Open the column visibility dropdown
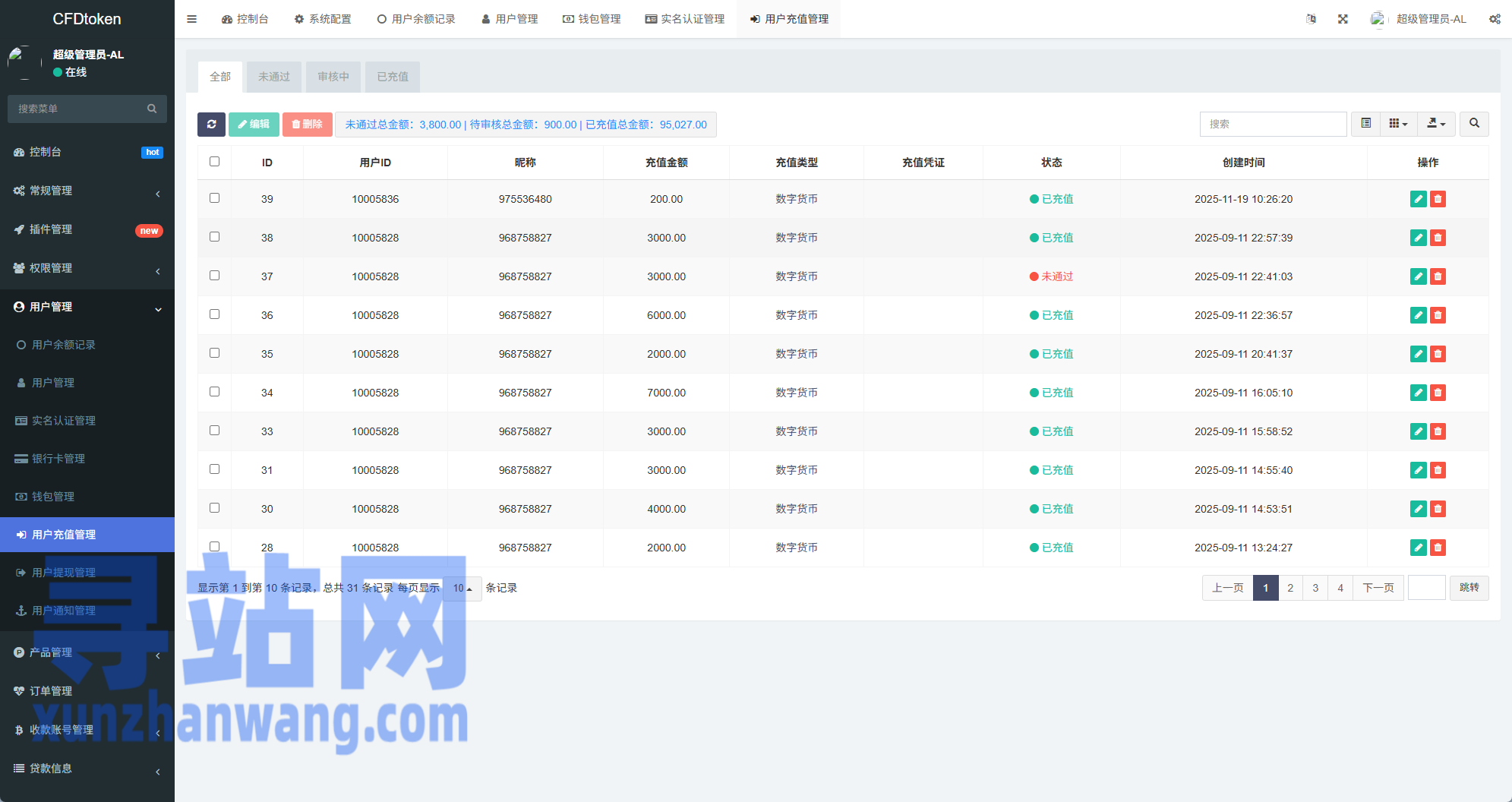Viewport: 1512px width, 802px height. tap(1398, 124)
